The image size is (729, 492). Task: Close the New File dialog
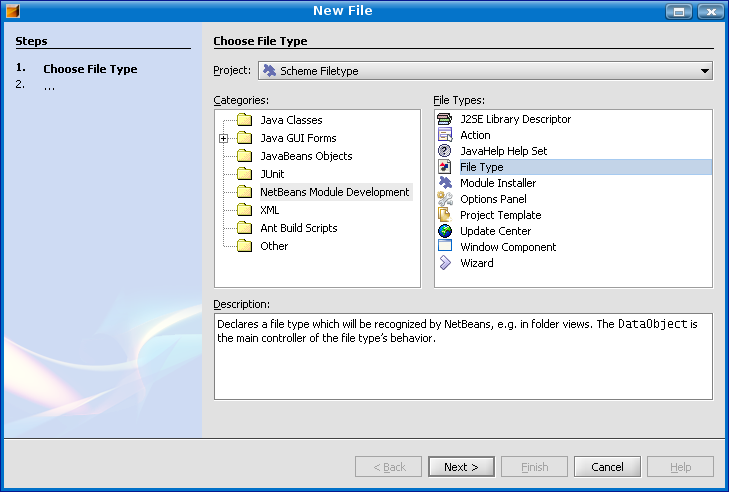711,11
